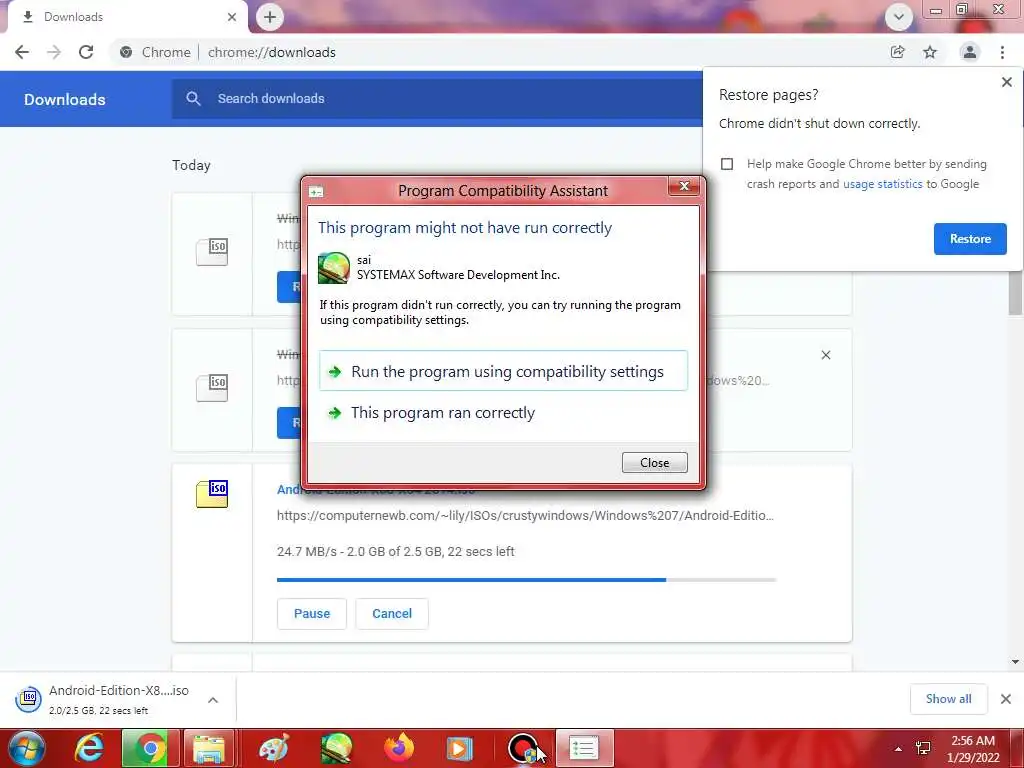Click the Restore button
Screen dimensions: 1024x768
[970, 239]
